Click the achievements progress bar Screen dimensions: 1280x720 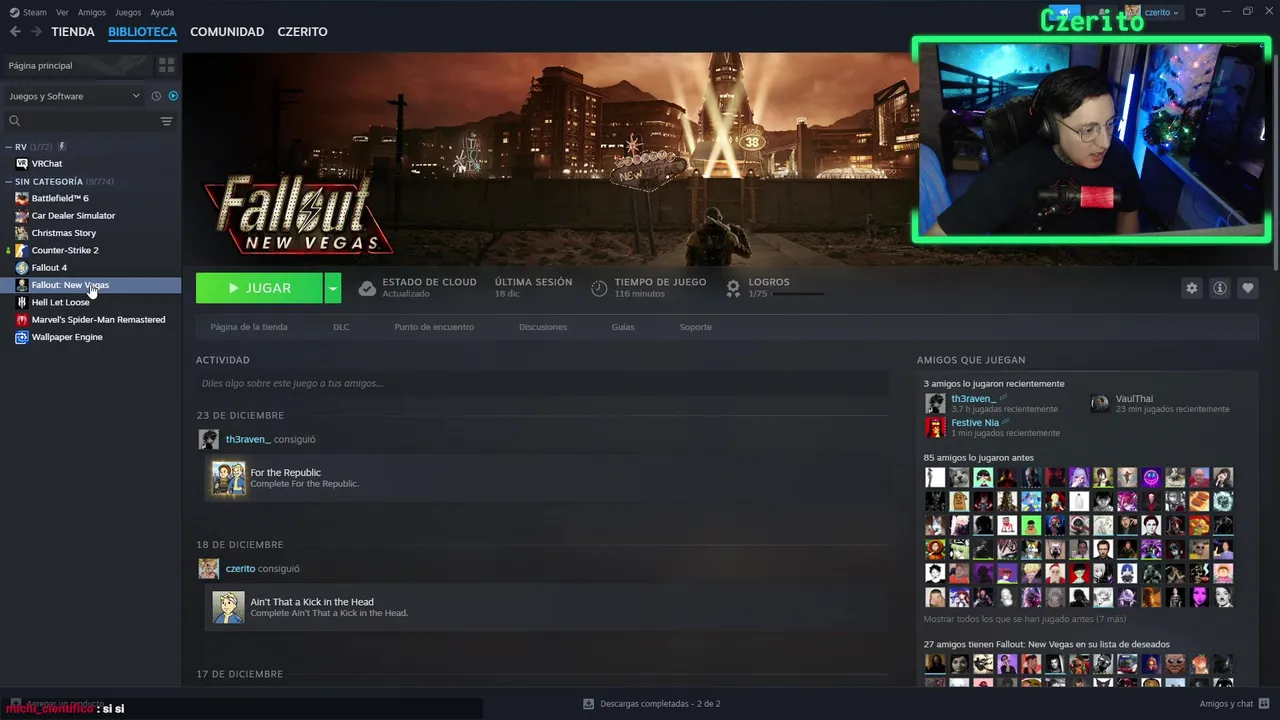799,294
